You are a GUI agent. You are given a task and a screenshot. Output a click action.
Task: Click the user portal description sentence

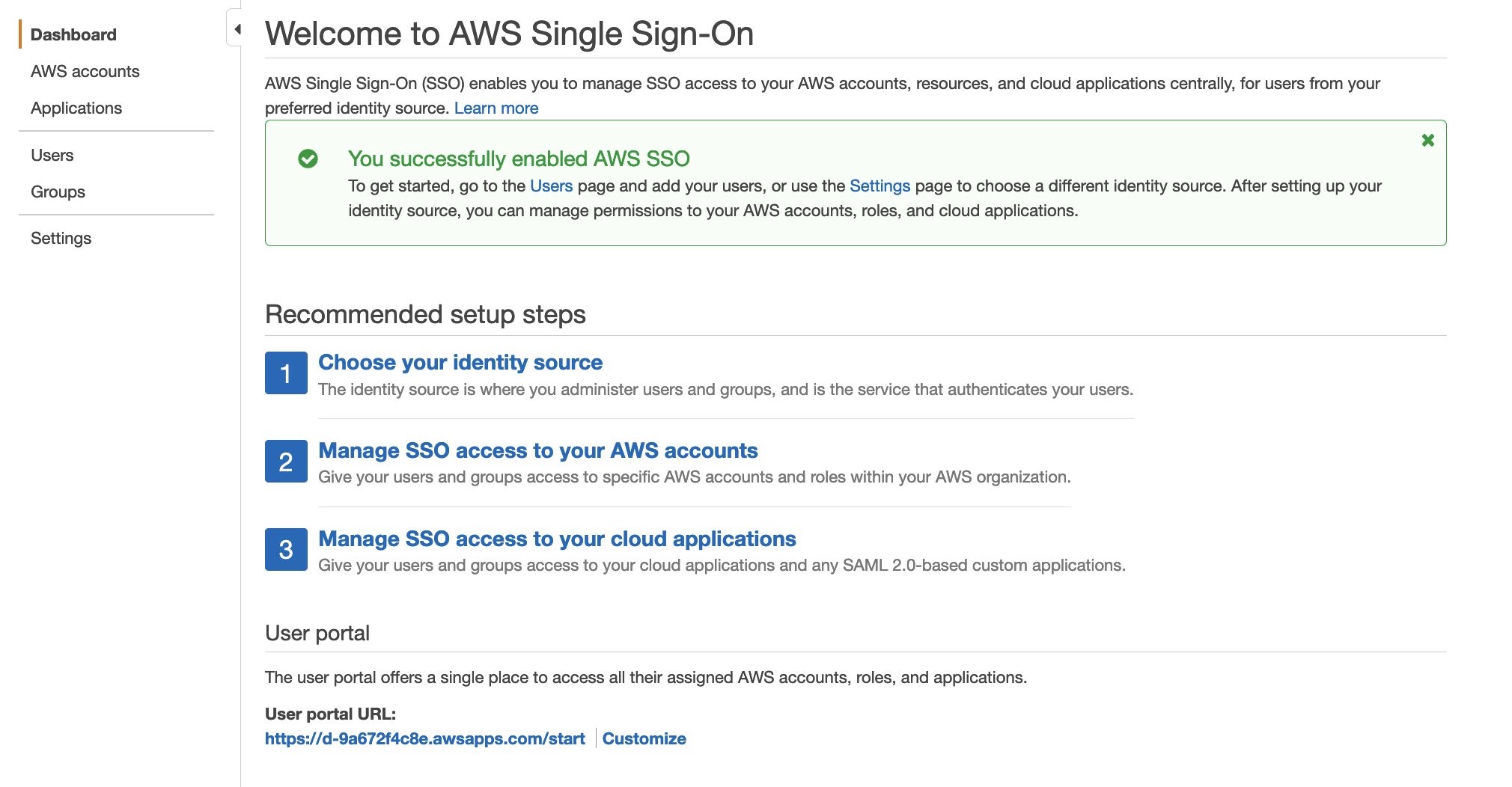(646, 677)
